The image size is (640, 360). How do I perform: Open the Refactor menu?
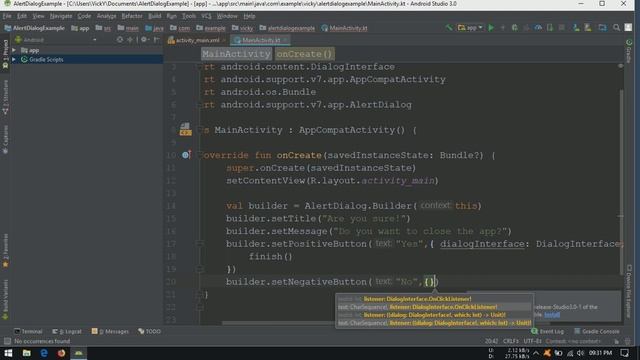pyautogui.click(x=132, y=16)
